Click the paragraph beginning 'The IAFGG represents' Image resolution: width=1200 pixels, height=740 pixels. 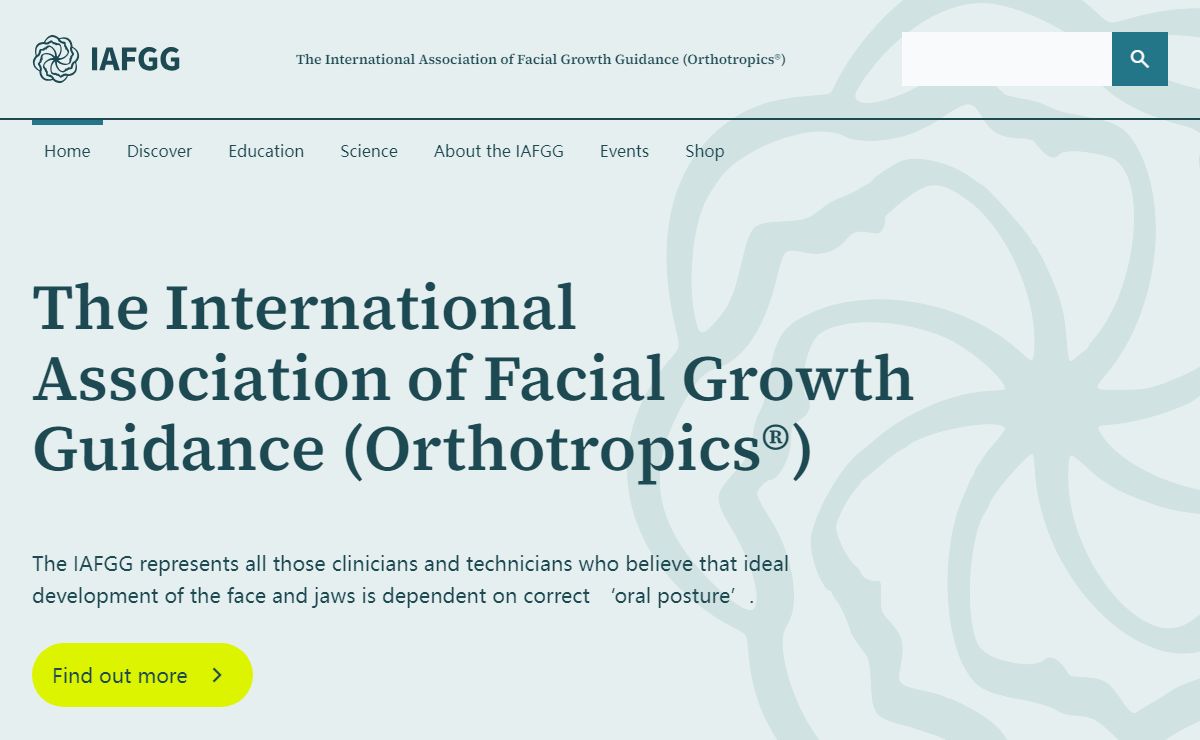(x=411, y=580)
